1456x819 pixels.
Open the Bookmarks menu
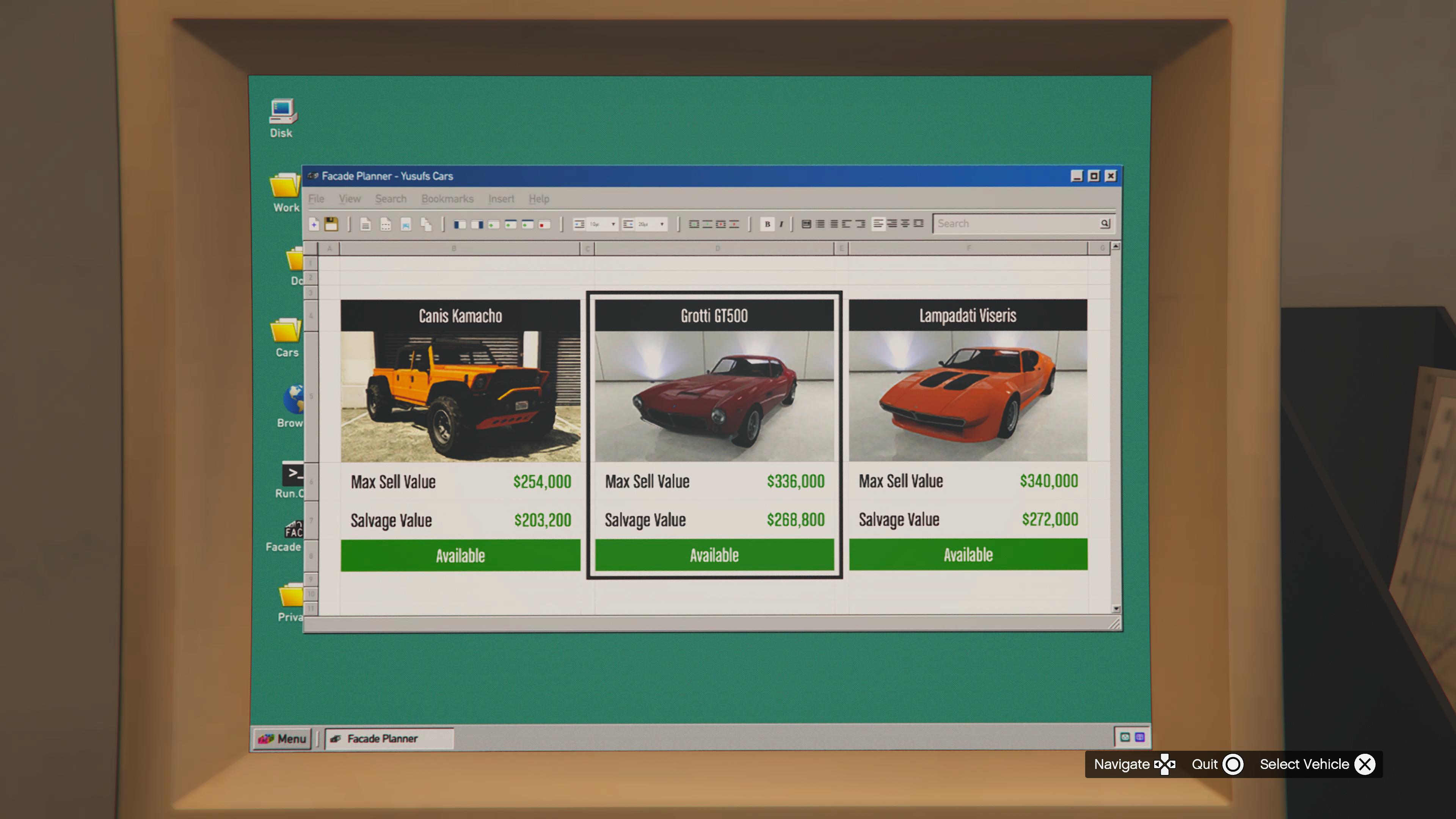coord(447,199)
